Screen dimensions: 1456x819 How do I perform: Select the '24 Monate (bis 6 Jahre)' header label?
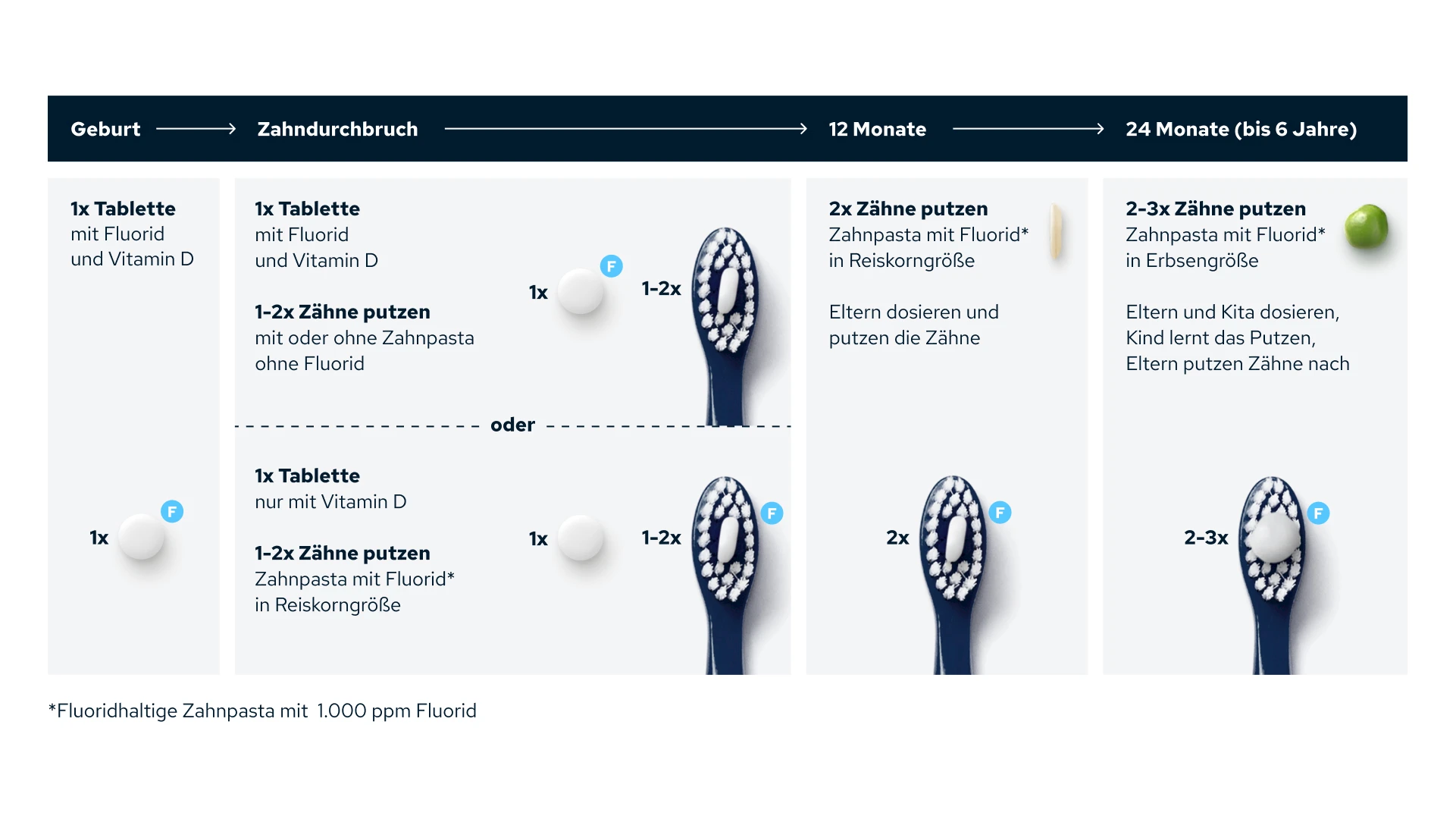pos(1241,130)
